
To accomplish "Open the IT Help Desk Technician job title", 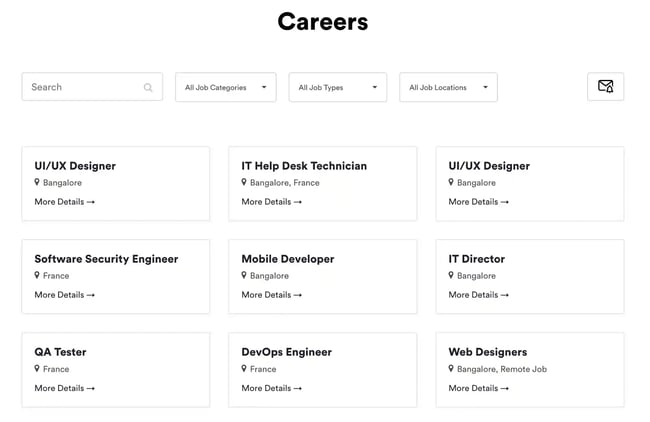I will (x=304, y=166).
